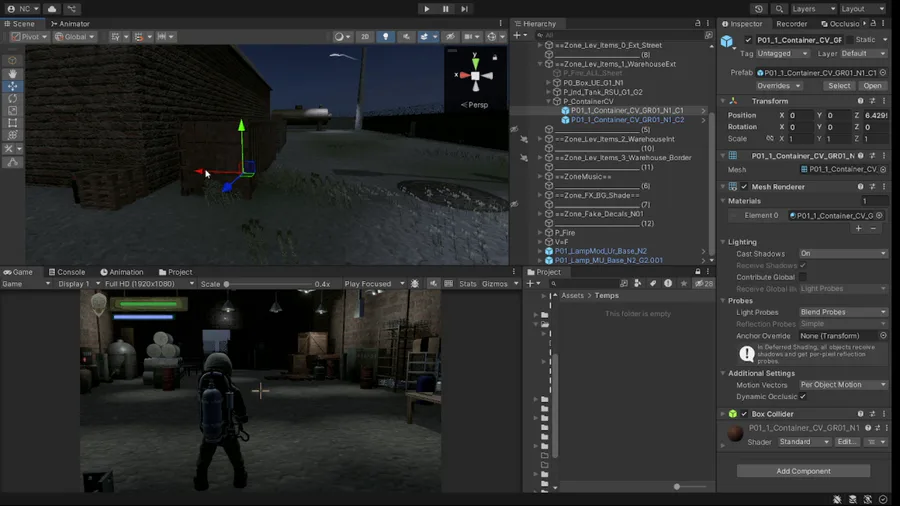900x506 pixels.
Task: Toggle Dynamic Occlusion checkbox
Action: [x=802, y=396]
